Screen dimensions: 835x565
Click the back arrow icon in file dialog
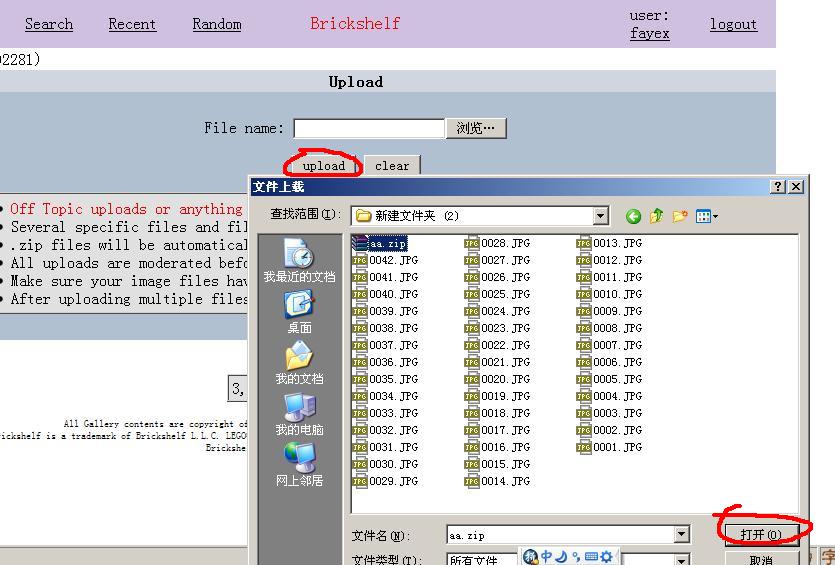click(x=633, y=216)
